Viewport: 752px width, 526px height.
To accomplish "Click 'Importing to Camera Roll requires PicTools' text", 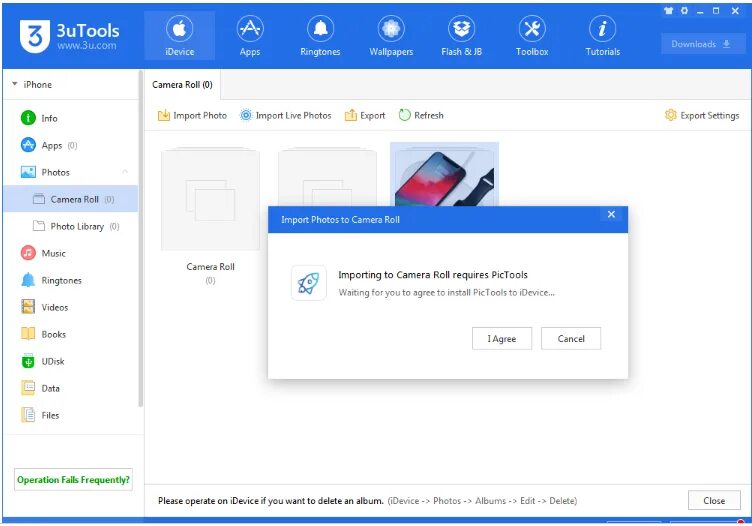I will [433, 275].
